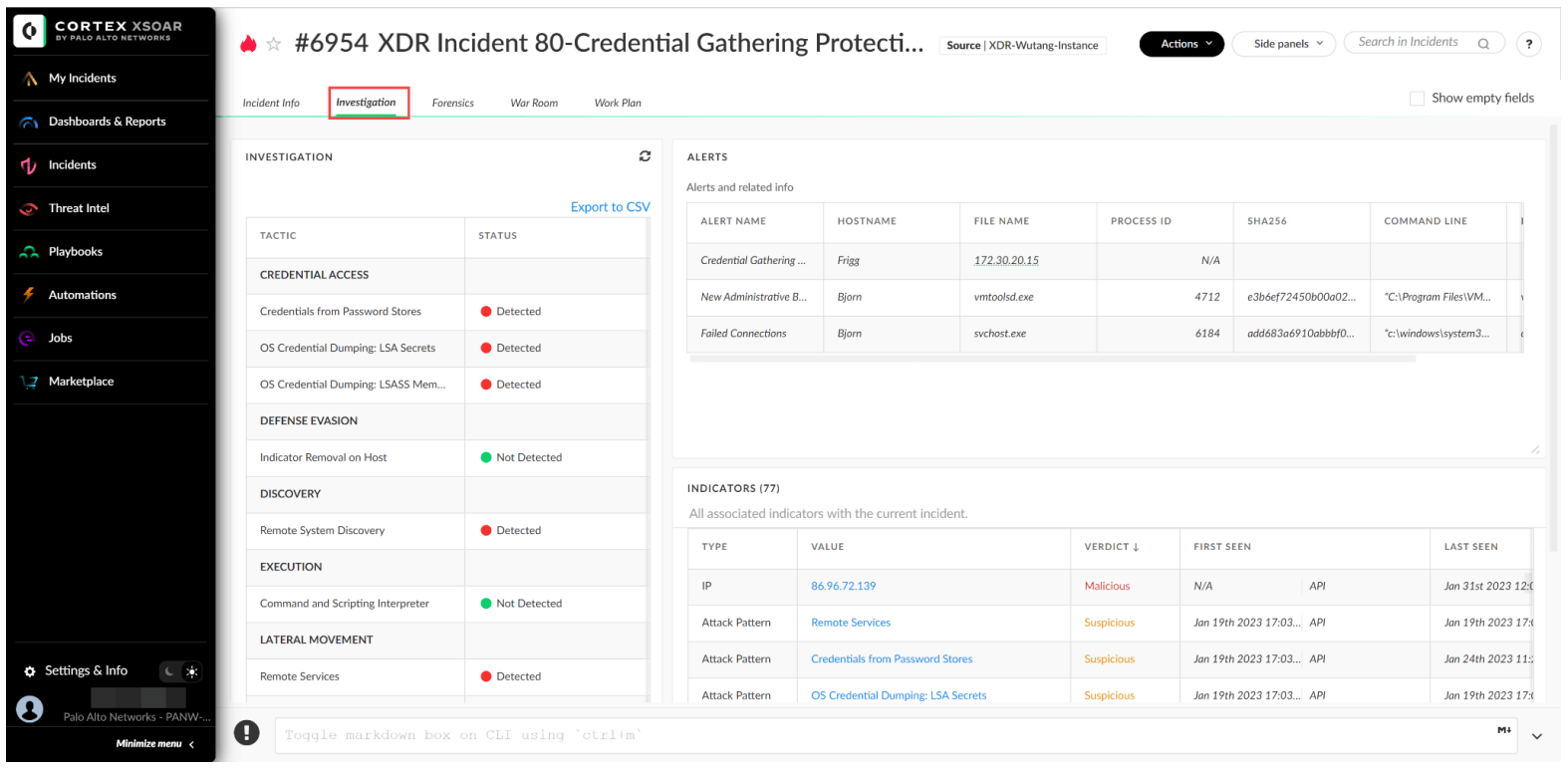Switch to the Forensics tab
The image size is (1568, 773).
tap(452, 104)
